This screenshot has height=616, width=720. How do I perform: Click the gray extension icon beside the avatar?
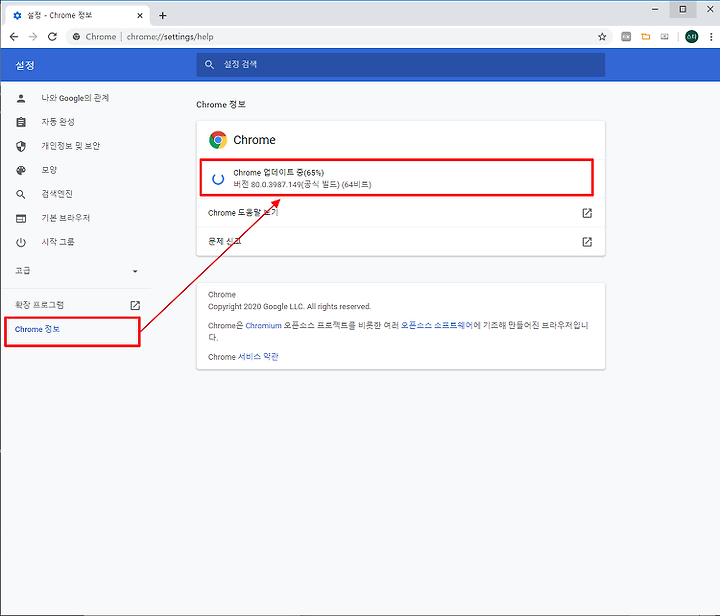pyautogui.click(x=664, y=37)
